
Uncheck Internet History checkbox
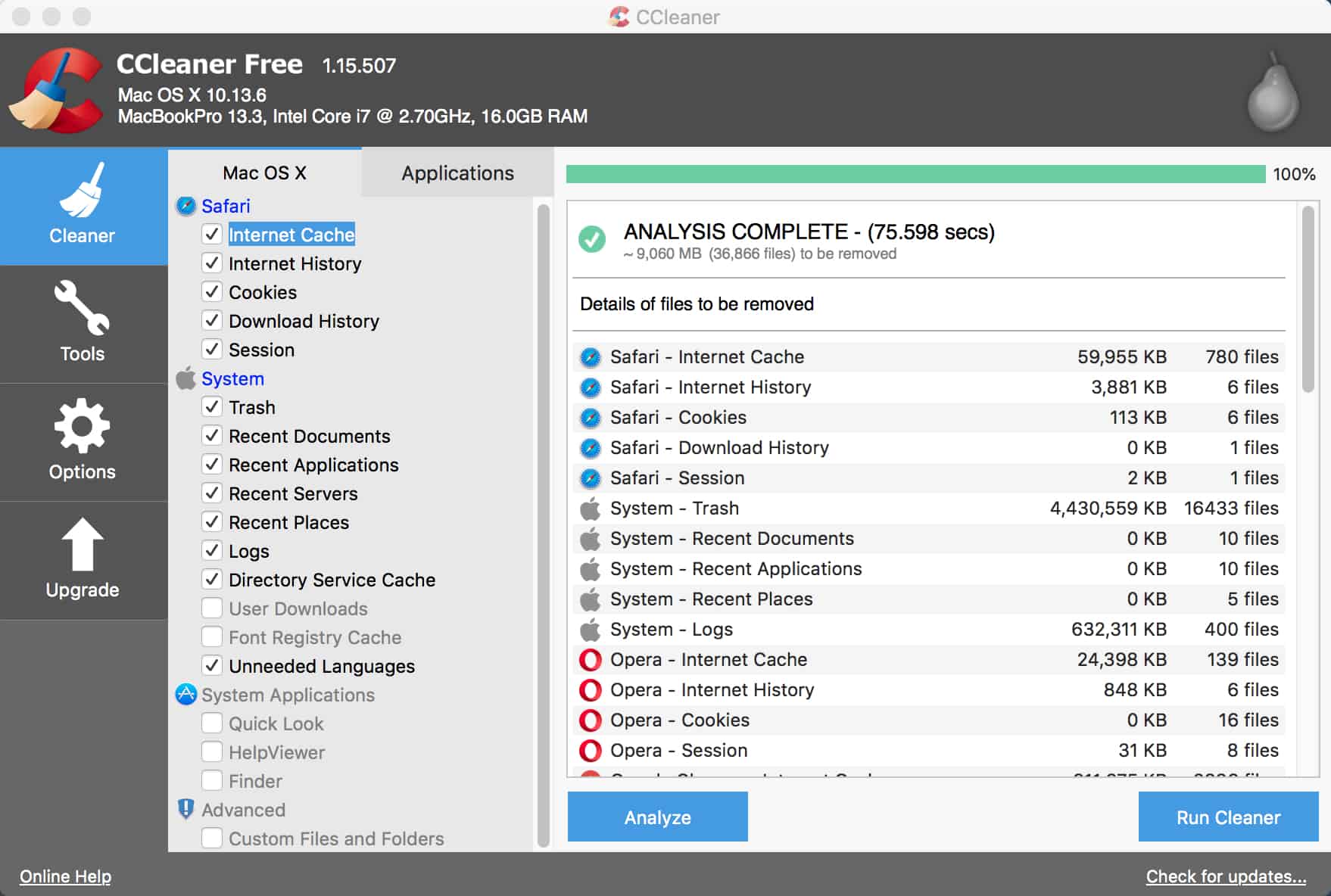pyautogui.click(x=212, y=263)
